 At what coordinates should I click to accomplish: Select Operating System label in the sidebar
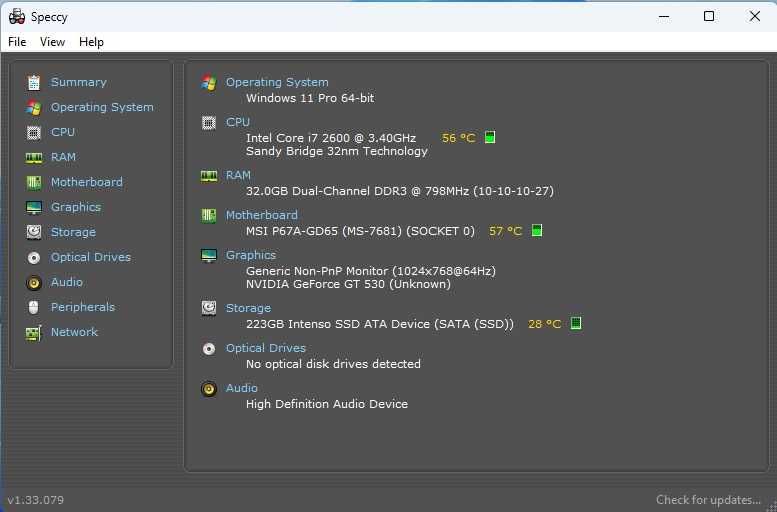click(x=102, y=107)
